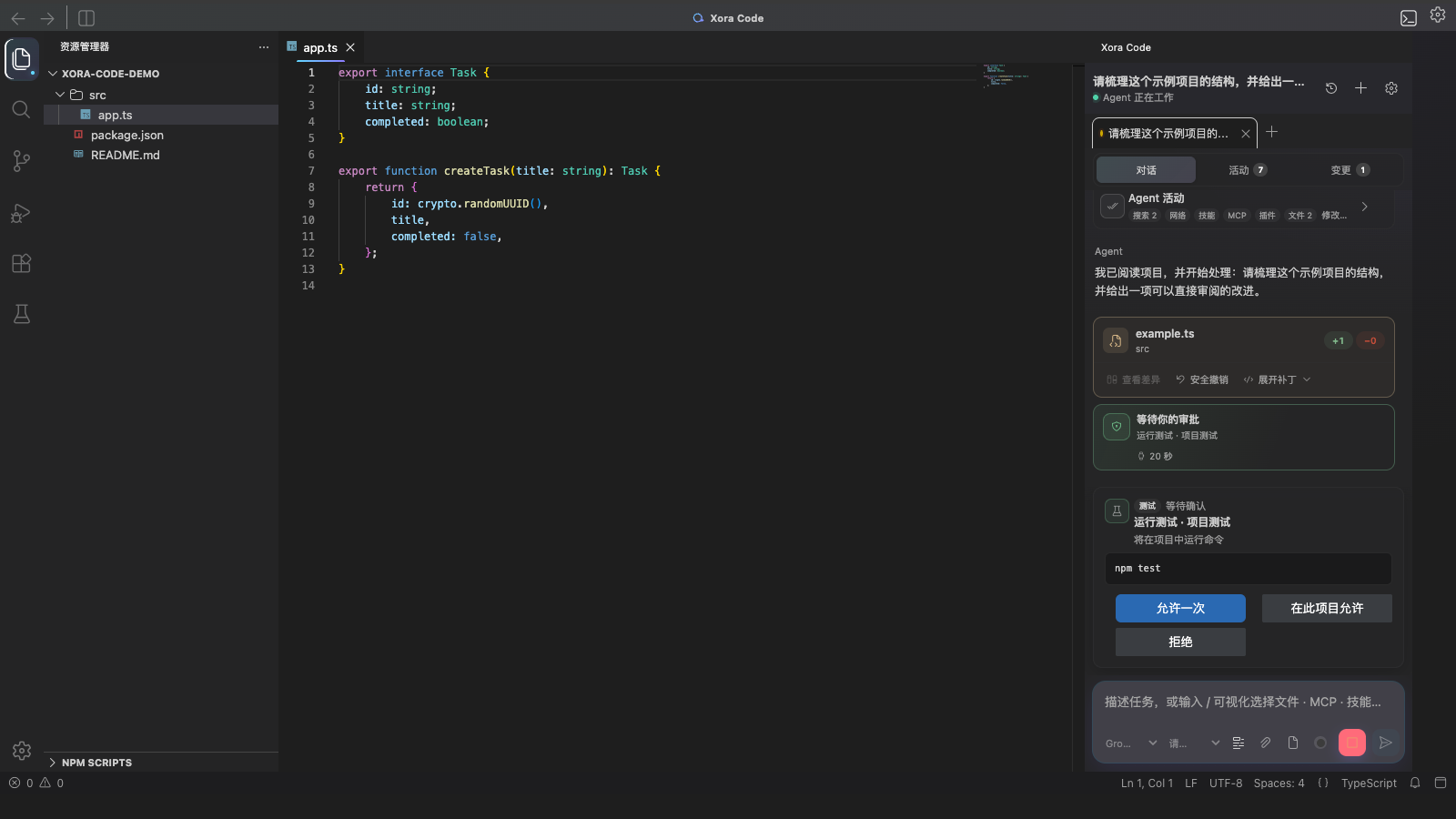
Task: Open conversation history clock icon
Action: click(x=1331, y=88)
